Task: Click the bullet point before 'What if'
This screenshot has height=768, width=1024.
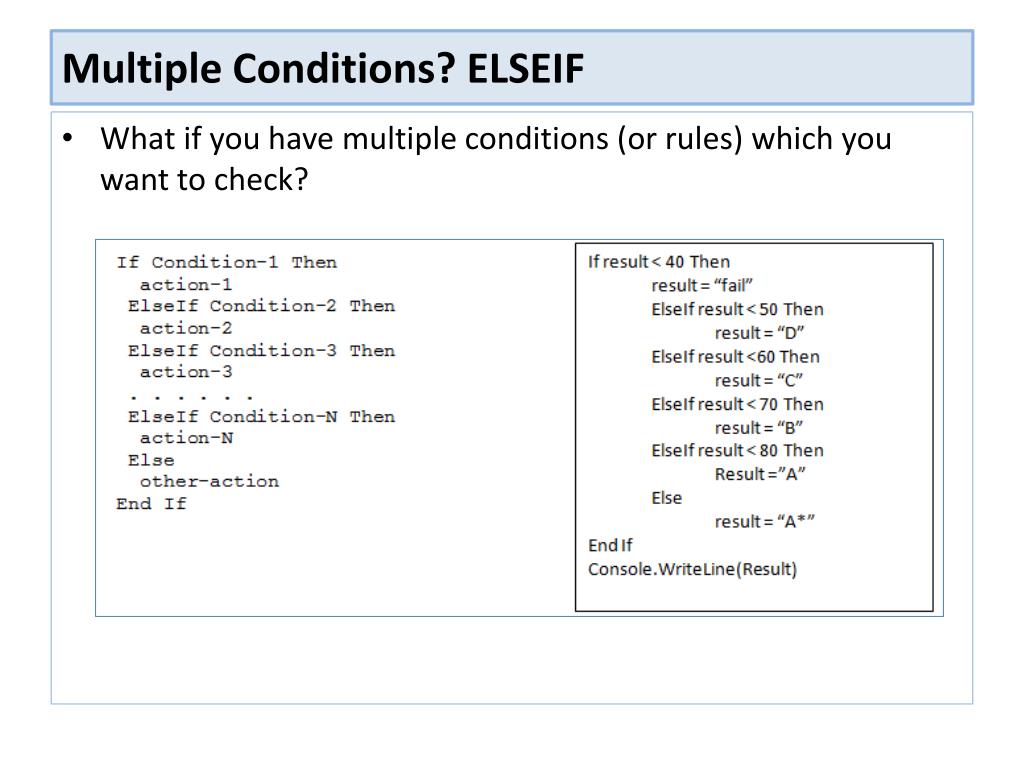Action: [x=68, y=138]
